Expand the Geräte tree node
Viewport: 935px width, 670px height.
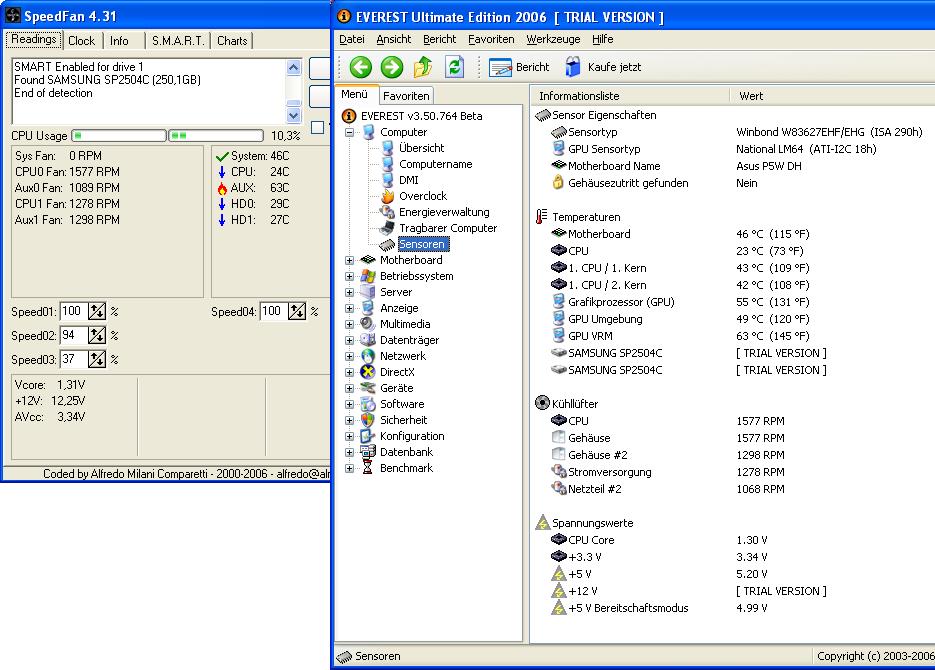click(x=349, y=388)
